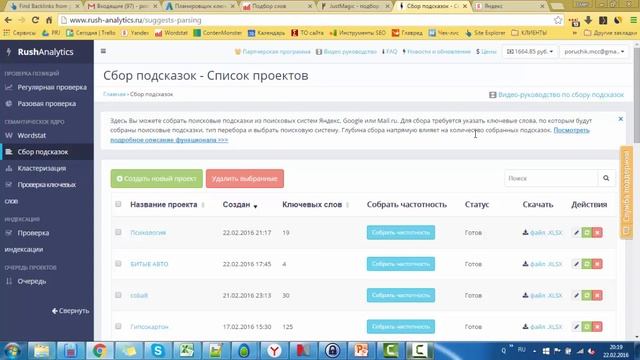Delete the БИТЫЕ АВТО project
The width and height of the screenshot is (640, 360).
[x=597, y=264]
